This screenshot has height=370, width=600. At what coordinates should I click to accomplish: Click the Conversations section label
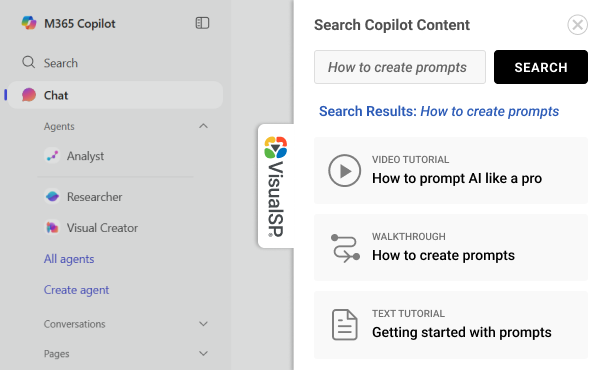tap(74, 324)
